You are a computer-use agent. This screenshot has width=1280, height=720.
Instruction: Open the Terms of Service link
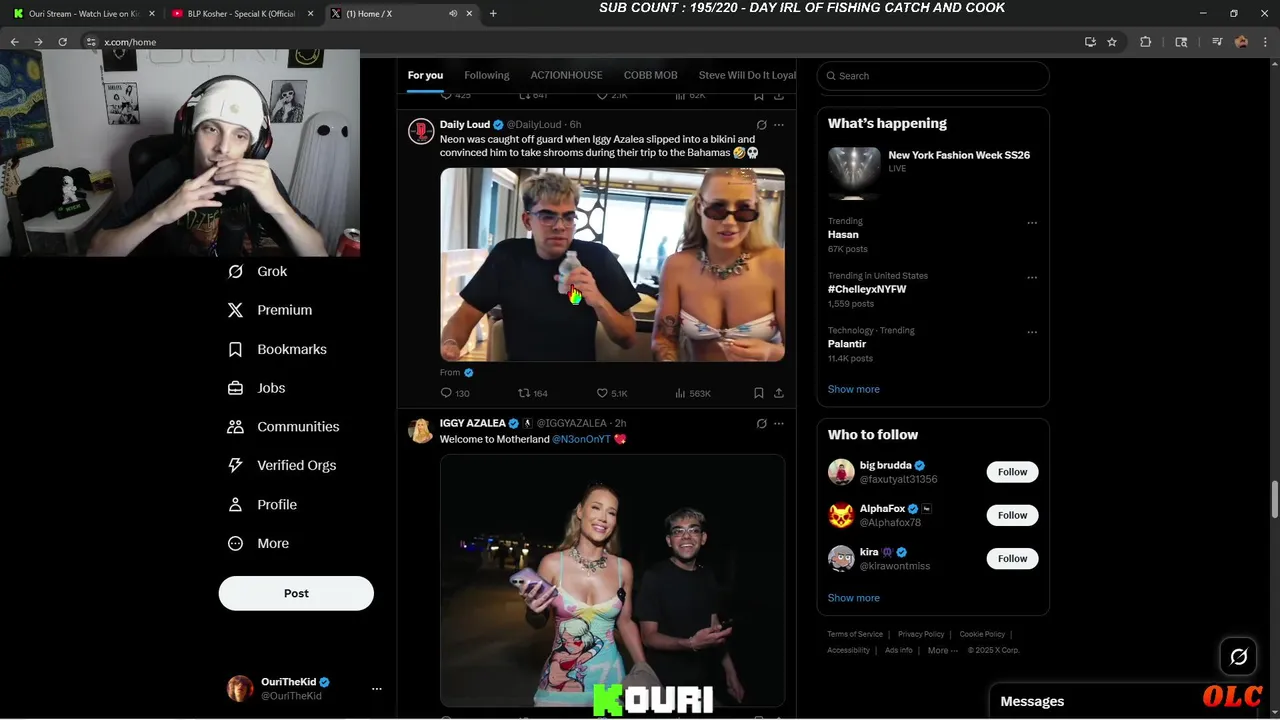855,634
